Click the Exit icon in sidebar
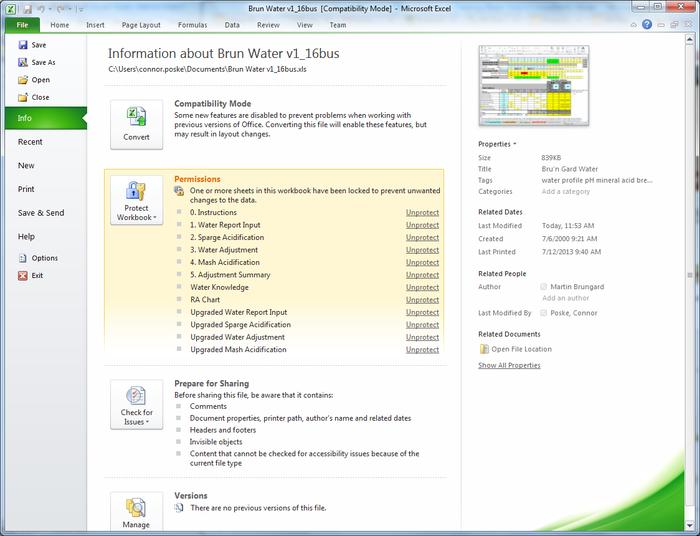Screen dimensions: 700x536 click(x=23, y=275)
